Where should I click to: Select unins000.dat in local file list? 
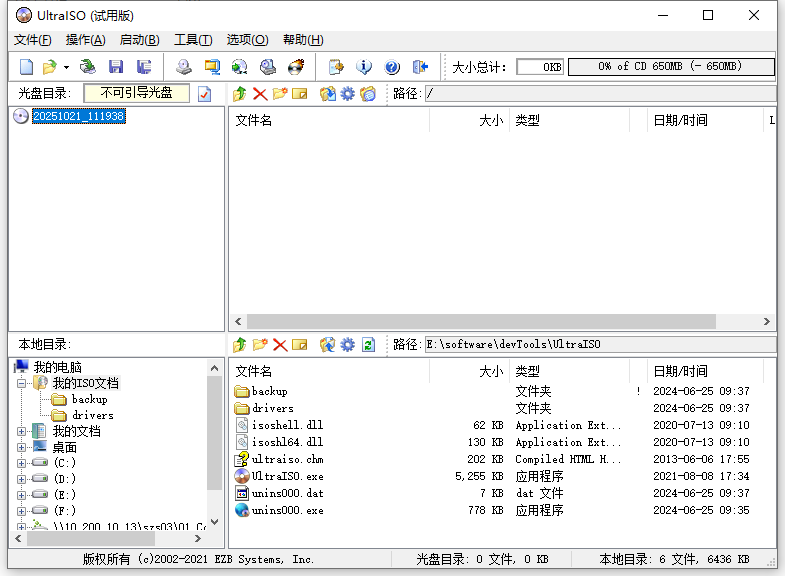(x=287, y=493)
